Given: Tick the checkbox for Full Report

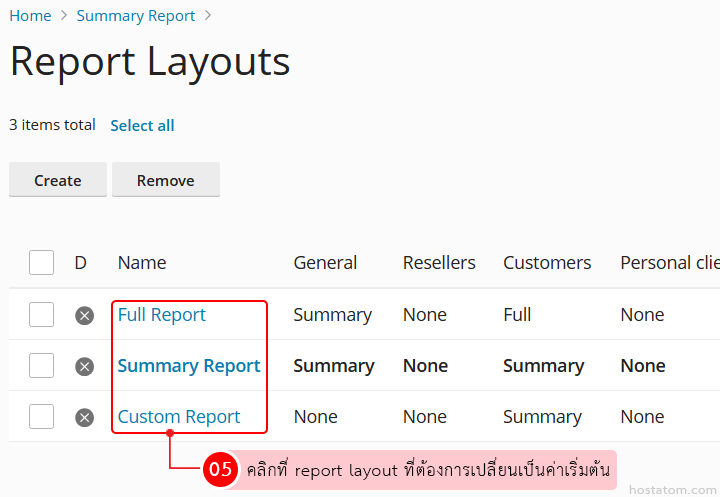Looking at the screenshot, I should pyautogui.click(x=41, y=315).
